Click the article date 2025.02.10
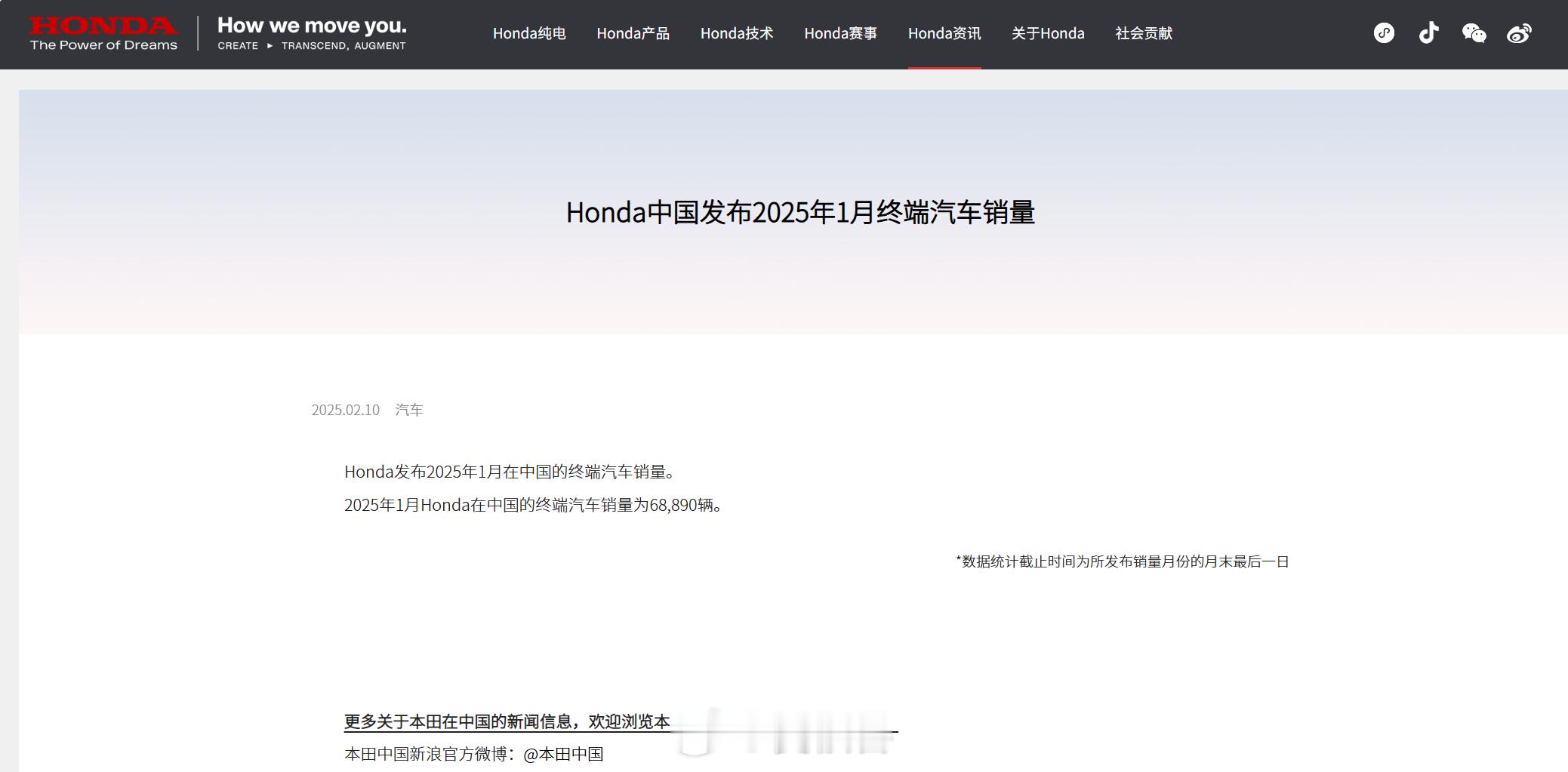1568x772 pixels. click(346, 410)
